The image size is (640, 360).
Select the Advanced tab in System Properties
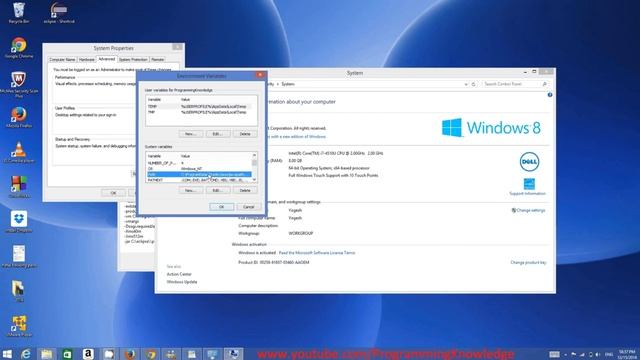click(x=107, y=59)
